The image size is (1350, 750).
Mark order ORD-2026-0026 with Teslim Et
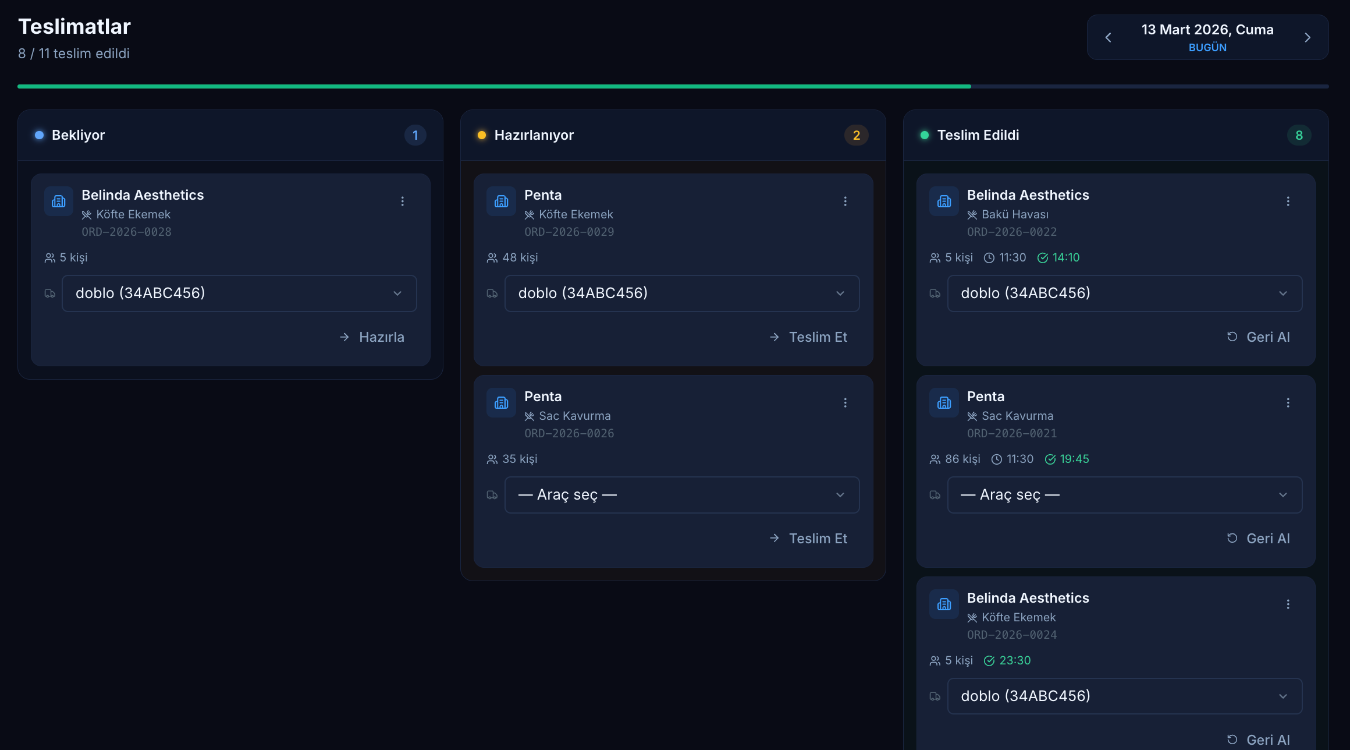(x=808, y=538)
